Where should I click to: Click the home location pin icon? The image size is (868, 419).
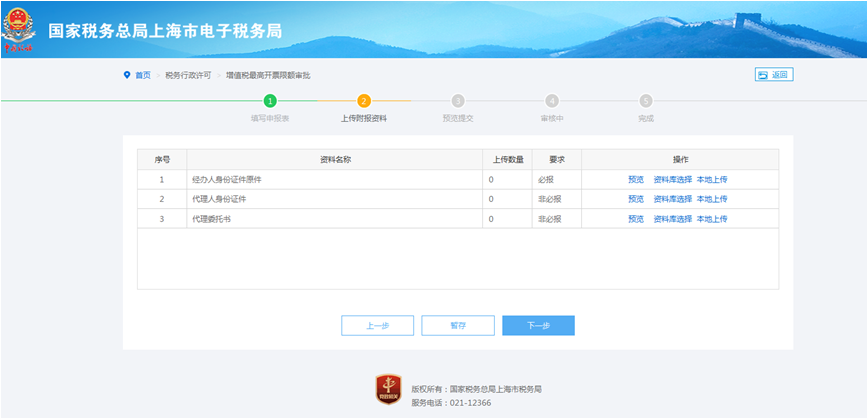point(127,75)
